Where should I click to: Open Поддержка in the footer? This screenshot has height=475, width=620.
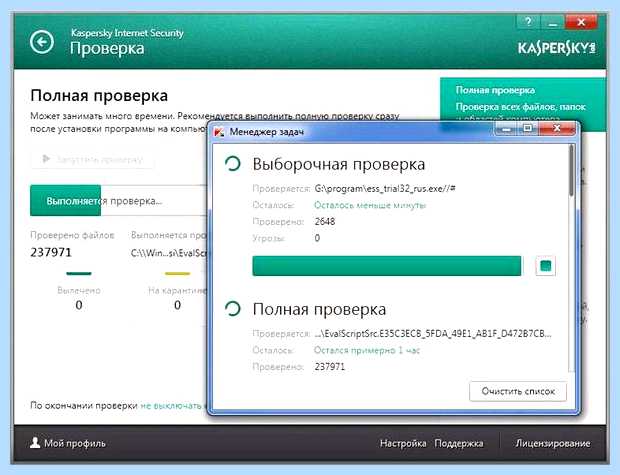(x=459, y=444)
